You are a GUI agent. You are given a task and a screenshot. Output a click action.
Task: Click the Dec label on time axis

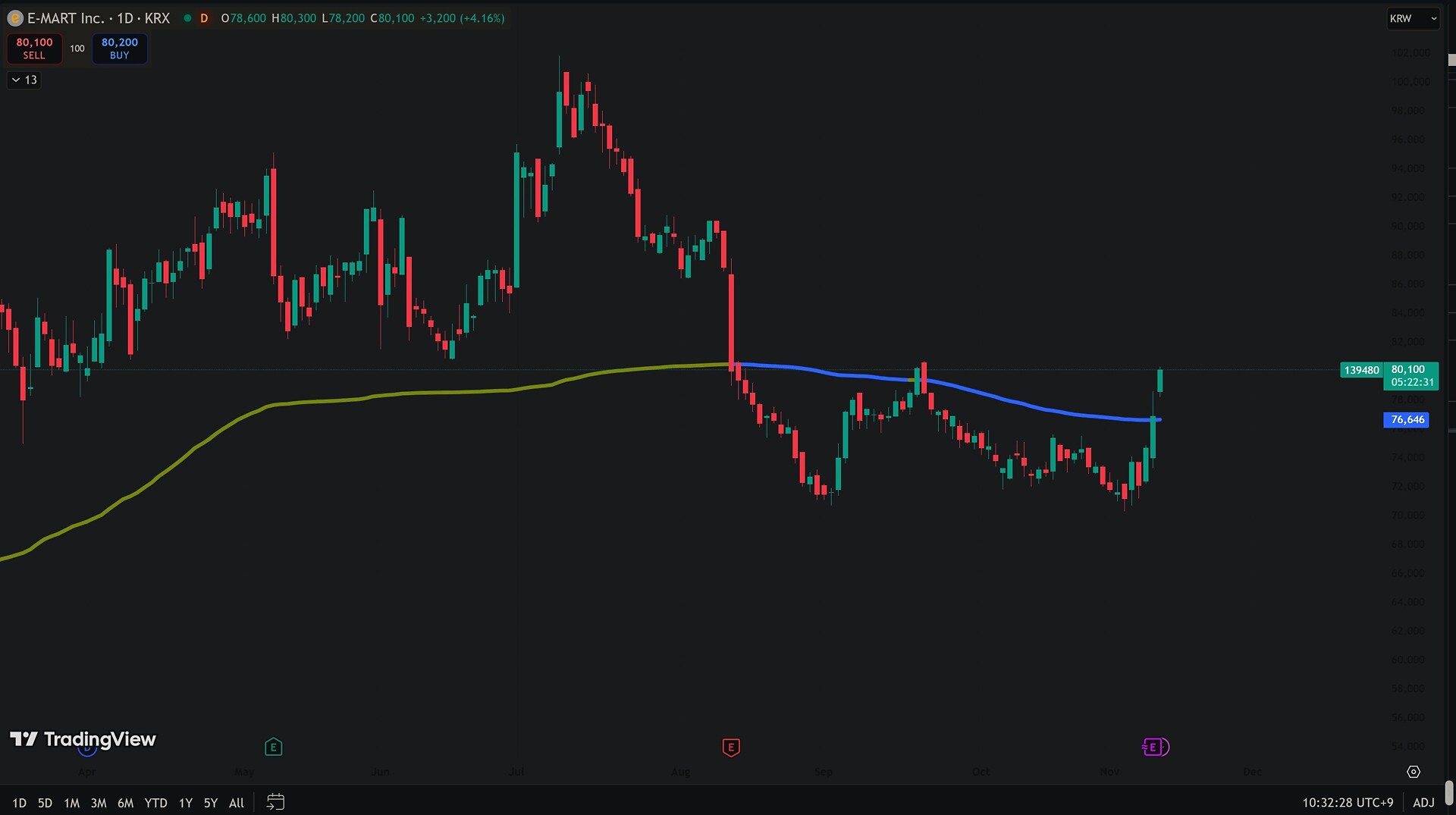click(x=1253, y=772)
